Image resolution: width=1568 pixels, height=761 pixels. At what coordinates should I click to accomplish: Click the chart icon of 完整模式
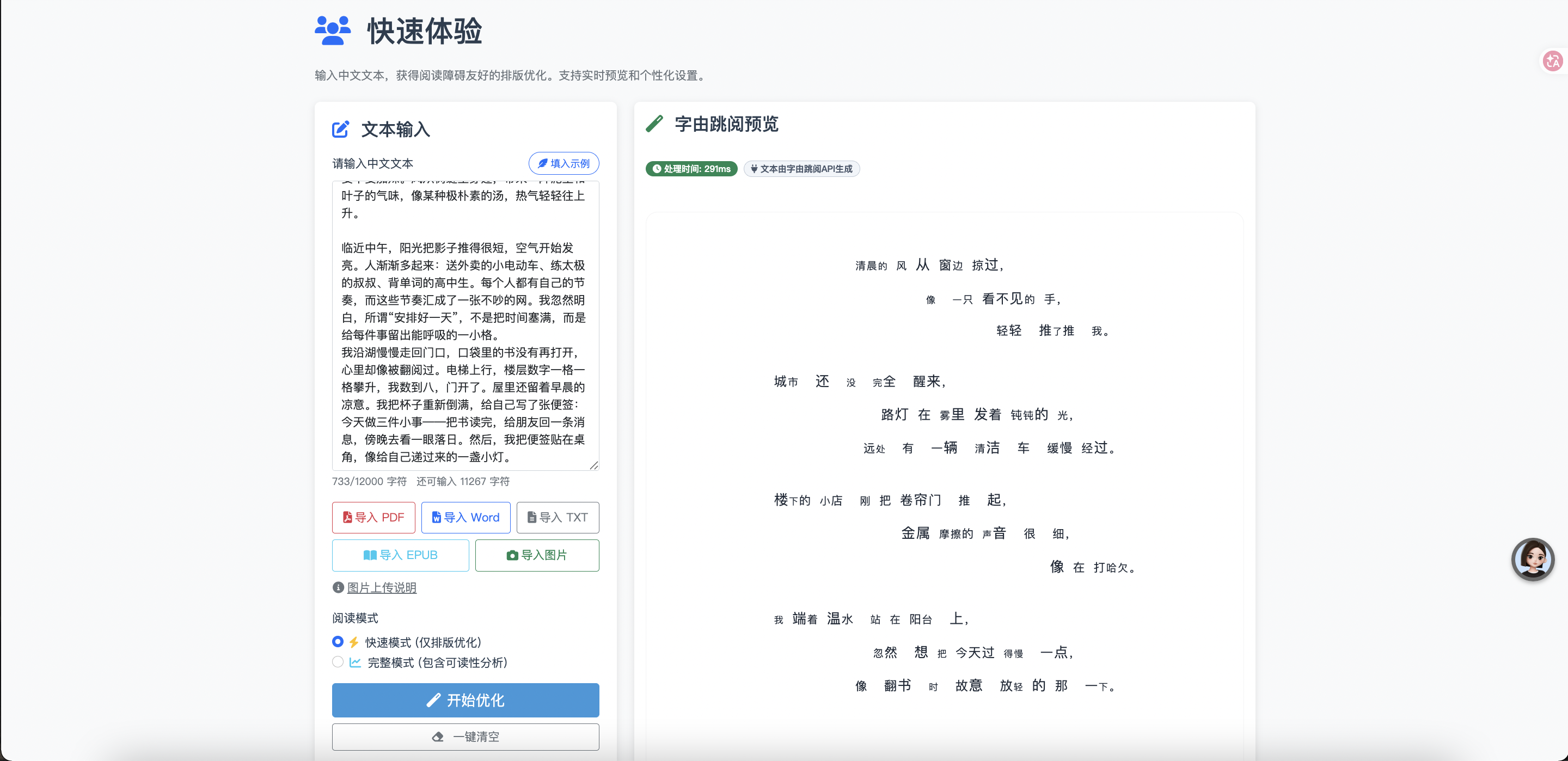pyautogui.click(x=356, y=662)
